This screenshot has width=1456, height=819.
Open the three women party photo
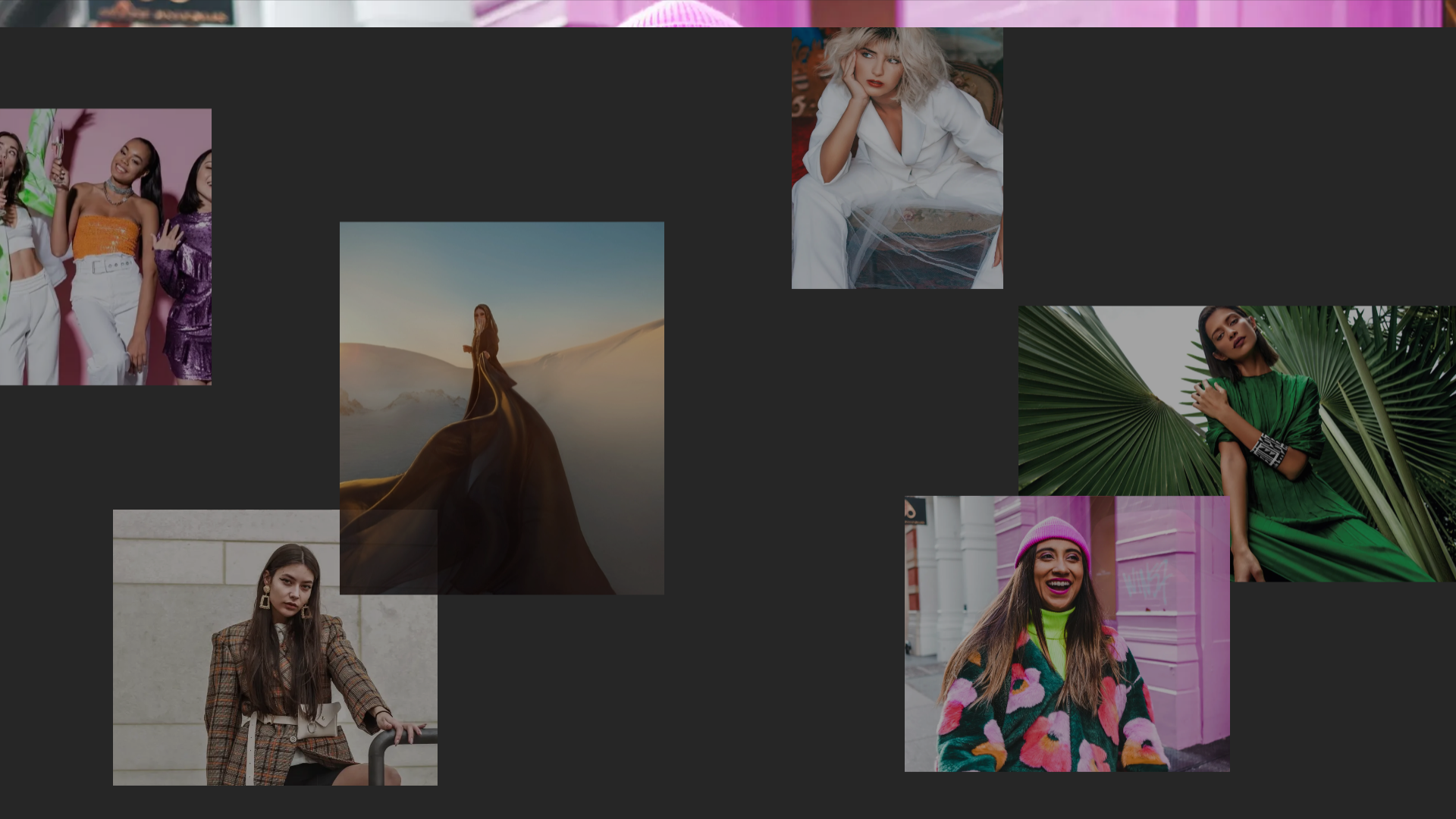coord(105,246)
